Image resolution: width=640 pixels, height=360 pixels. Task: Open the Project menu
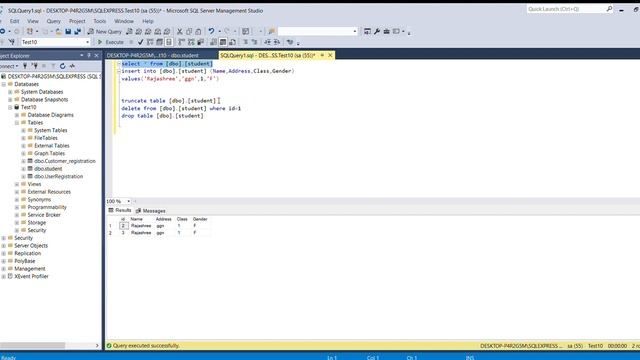[x=77, y=21]
